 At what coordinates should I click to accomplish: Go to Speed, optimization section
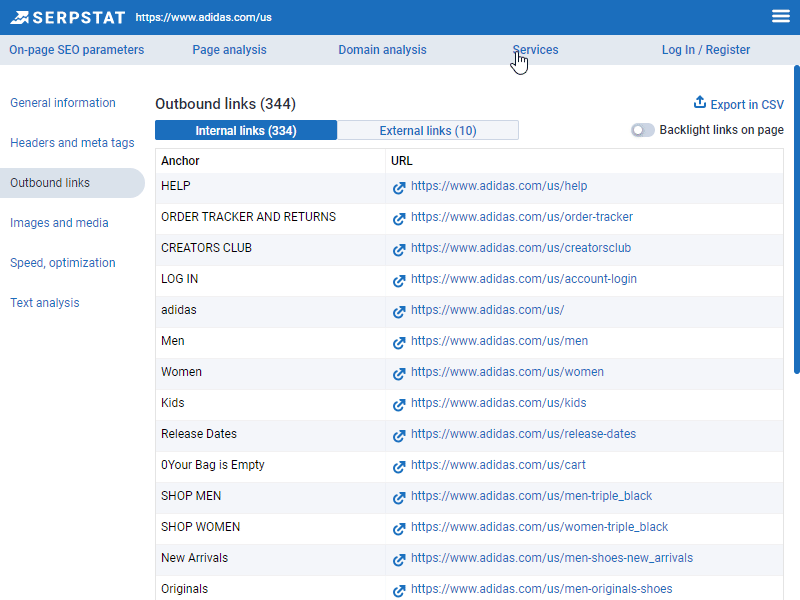[63, 263]
